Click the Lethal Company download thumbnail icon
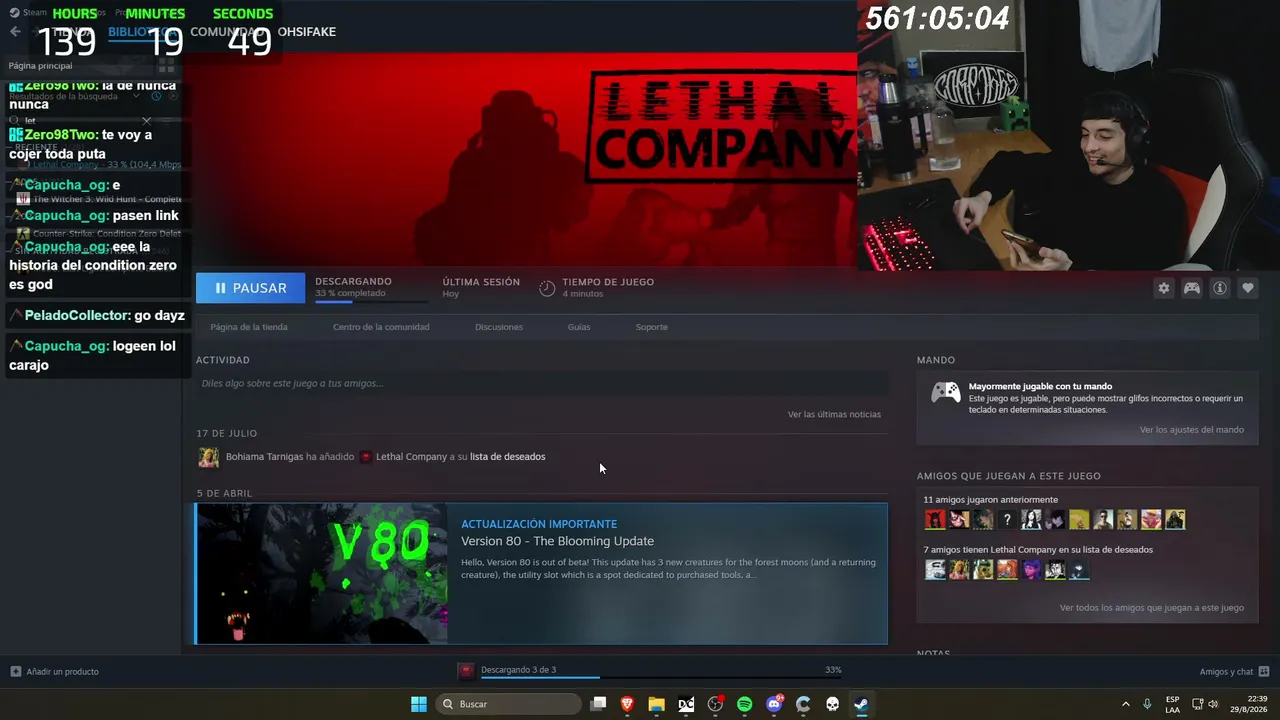Image resolution: width=1280 pixels, height=720 pixels. click(x=466, y=670)
